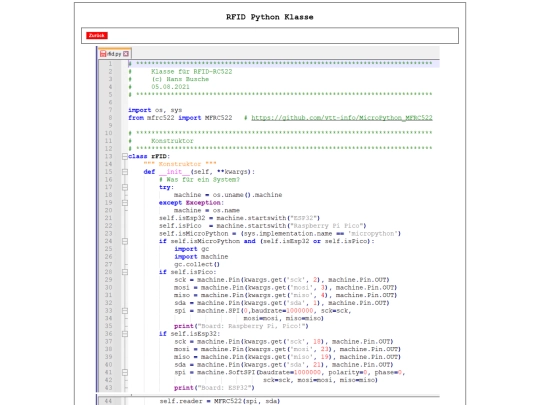Click the 'import gc' line
Image resolution: width=540 pixels, height=405 pixels.
[x=191, y=249]
